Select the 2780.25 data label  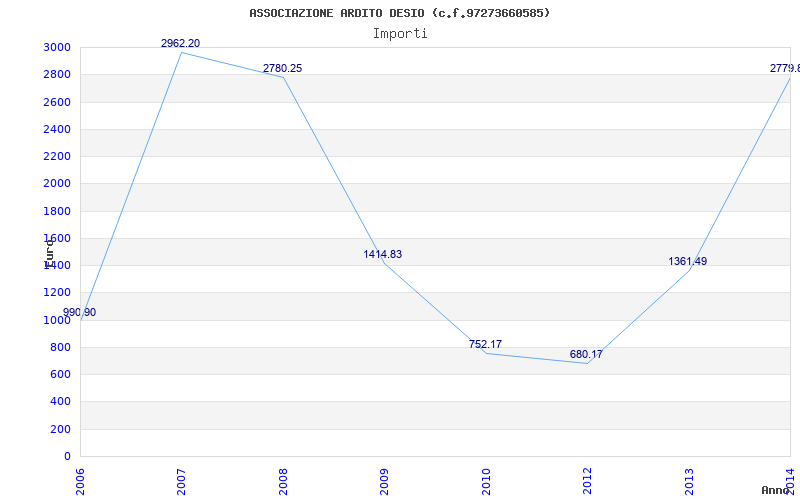(x=283, y=68)
